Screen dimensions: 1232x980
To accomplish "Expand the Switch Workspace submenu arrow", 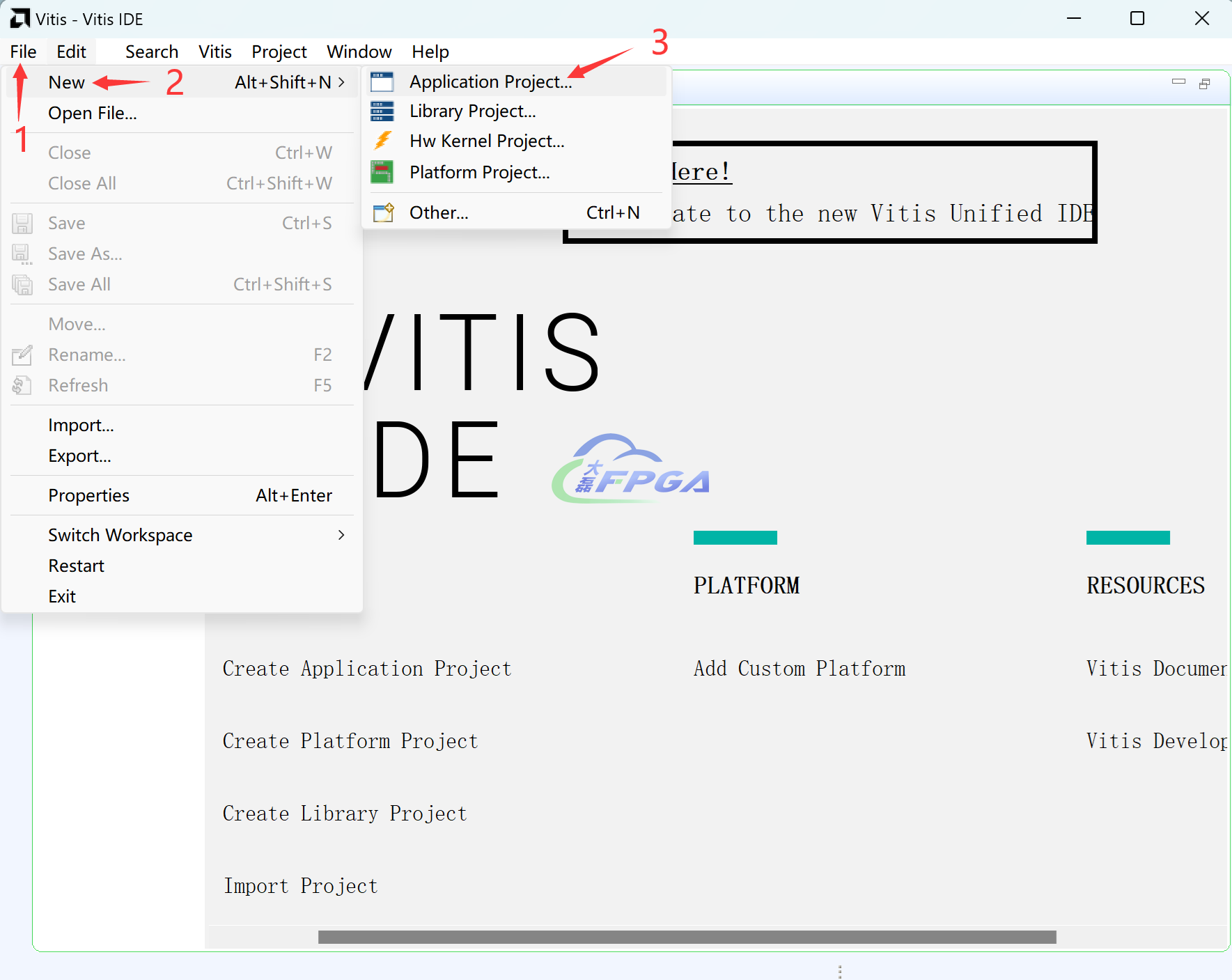I will (x=341, y=535).
